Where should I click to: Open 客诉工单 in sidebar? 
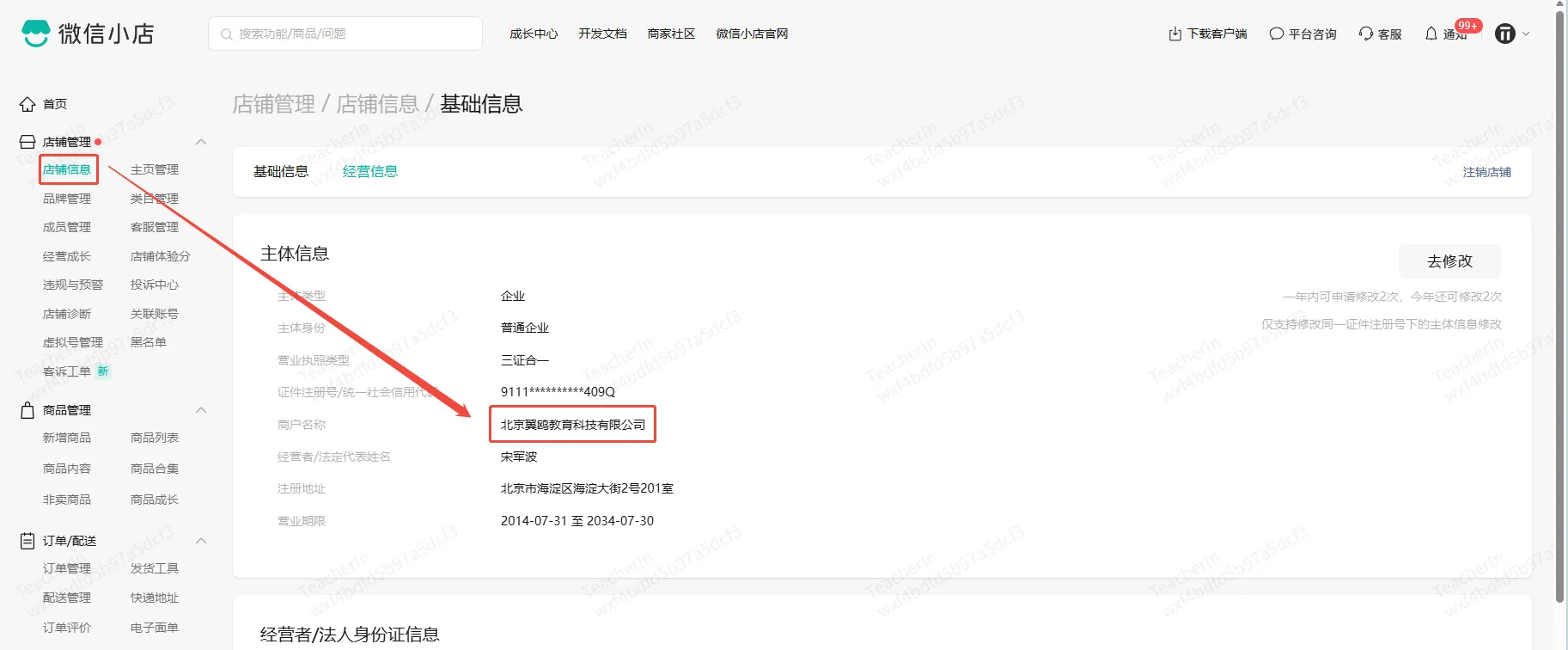[67, 371]
